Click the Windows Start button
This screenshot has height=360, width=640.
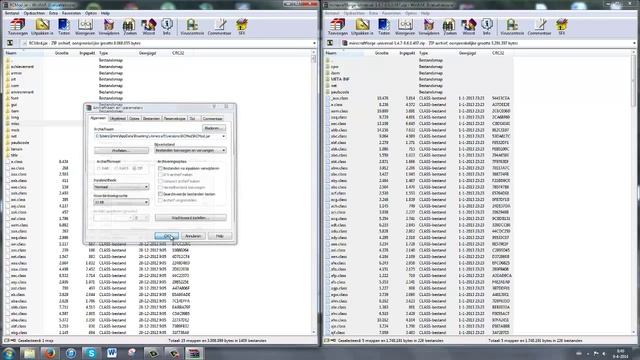[9, 353]
